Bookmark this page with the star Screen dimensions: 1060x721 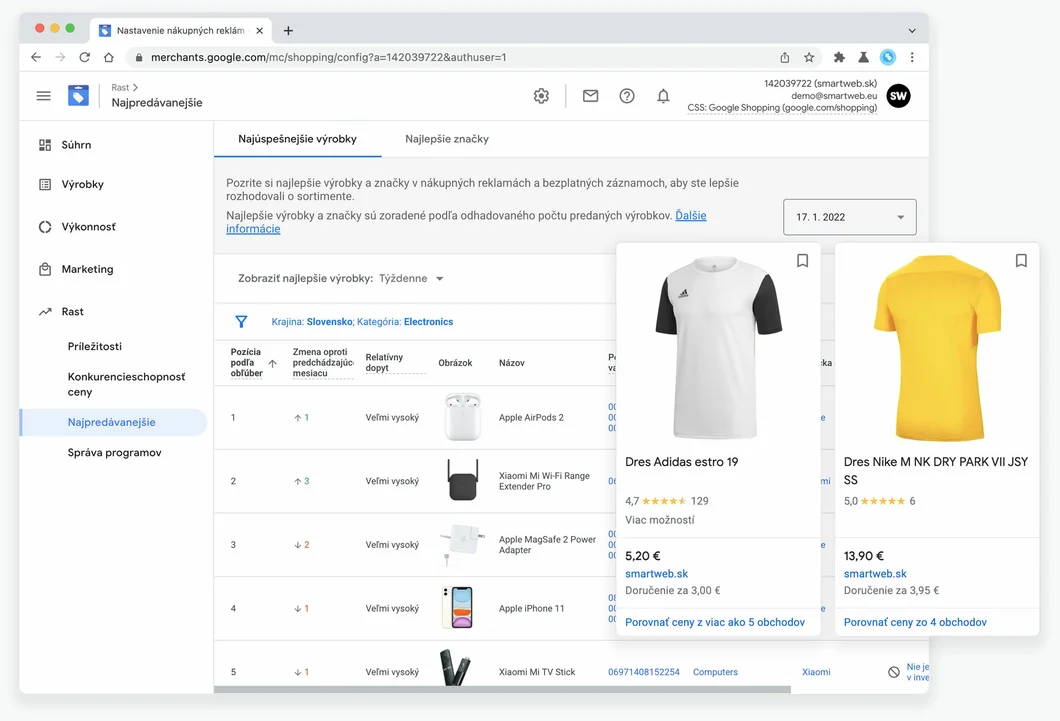[809, 57]
